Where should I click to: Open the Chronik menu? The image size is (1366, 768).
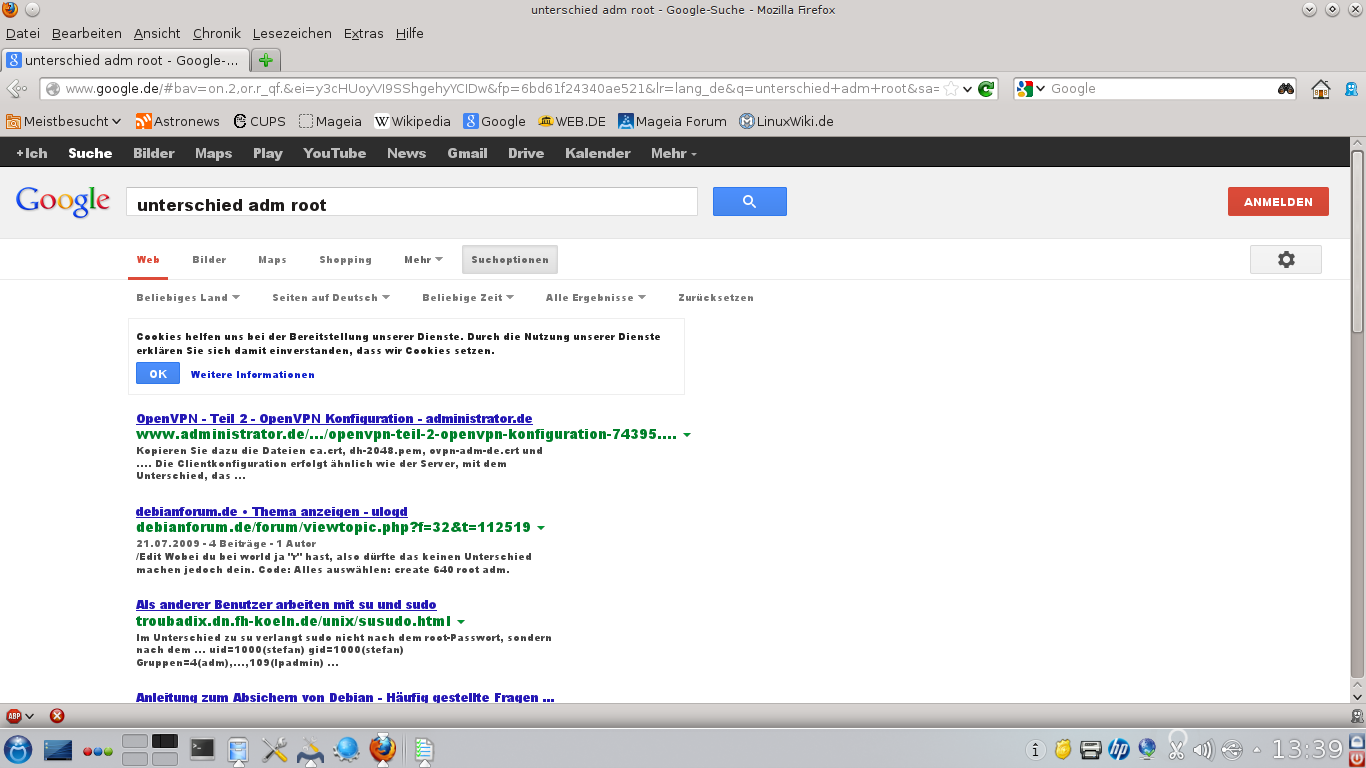[217, 33]
